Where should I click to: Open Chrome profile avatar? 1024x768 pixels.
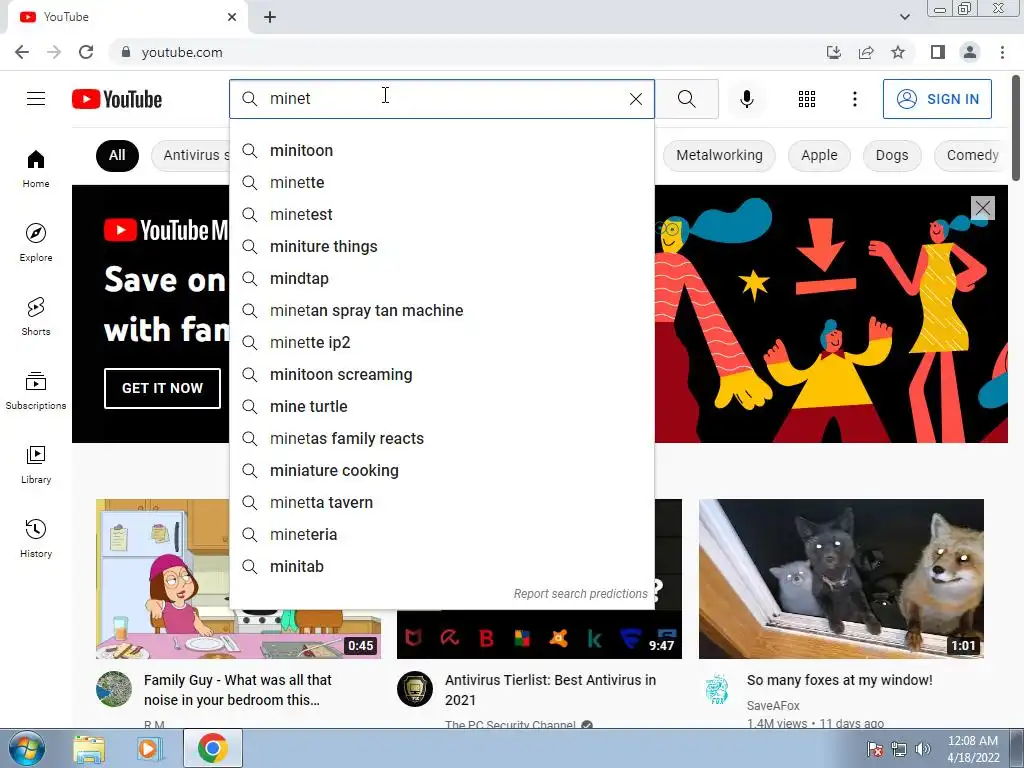[970, 52]
